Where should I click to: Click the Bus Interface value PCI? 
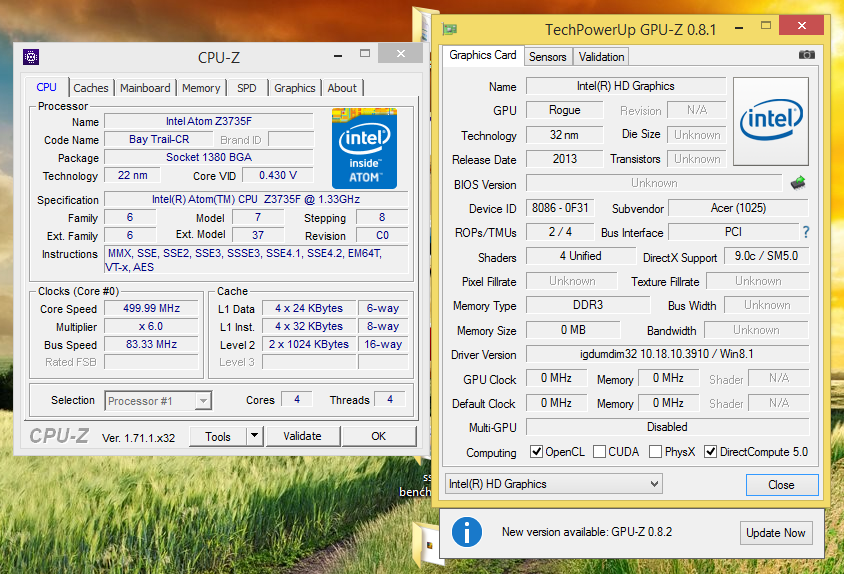733,232
